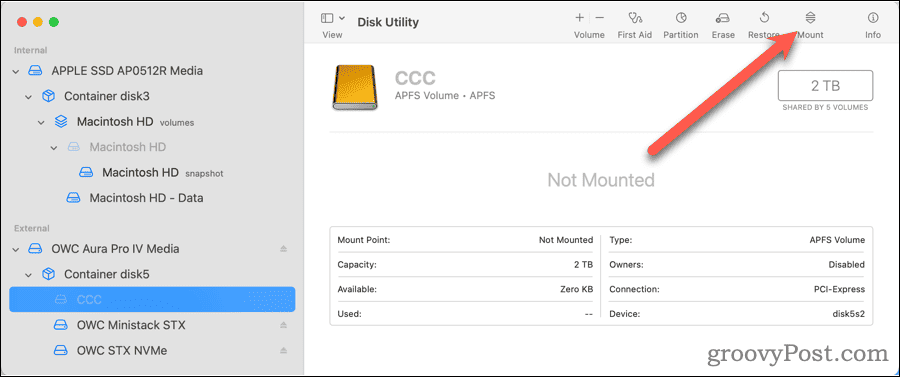900x377 pixels.
Task: Select Macintosh HD - Data volume
Action: tap(146, 197)
